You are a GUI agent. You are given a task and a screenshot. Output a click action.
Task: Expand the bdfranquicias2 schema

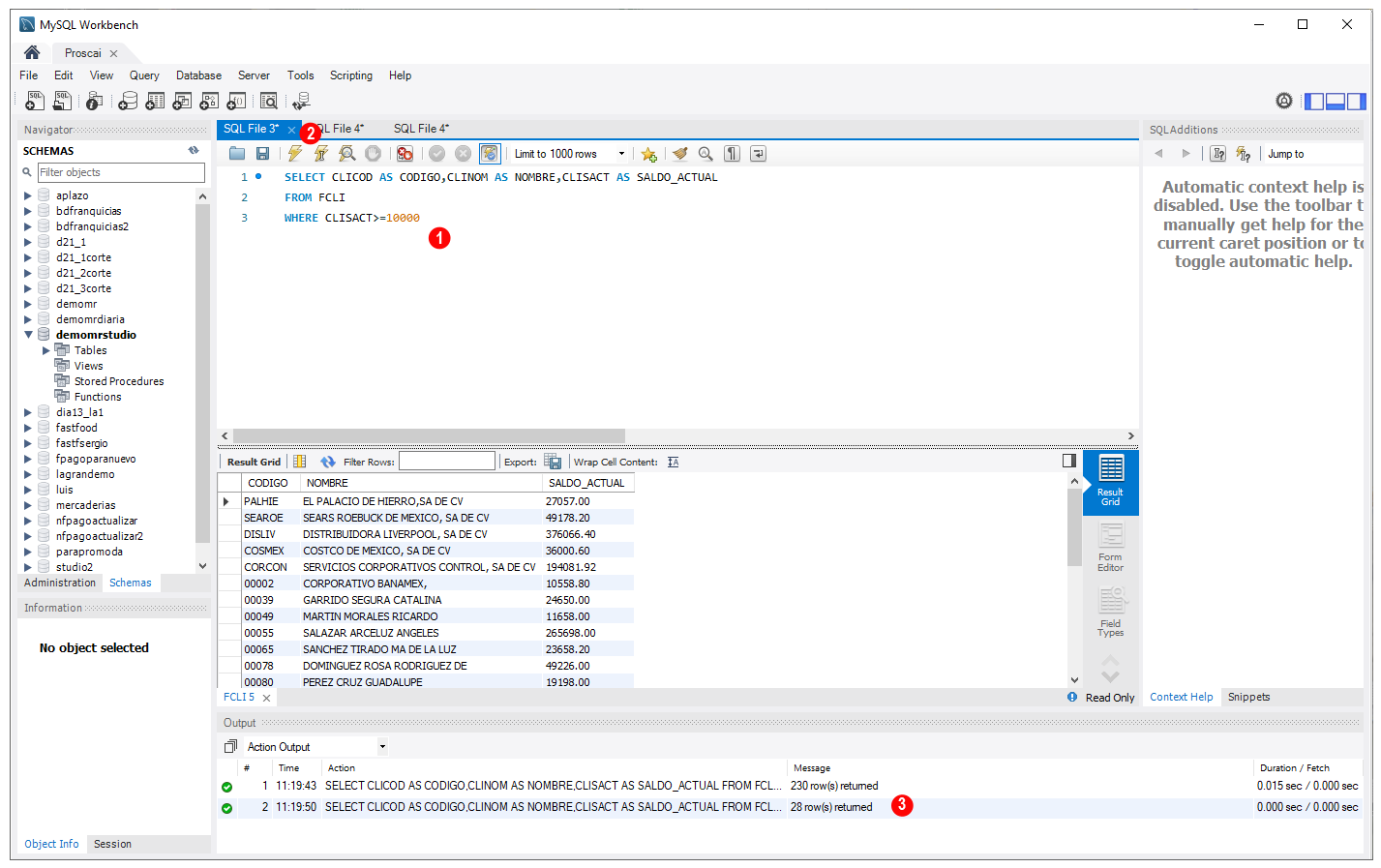point(28,226)
